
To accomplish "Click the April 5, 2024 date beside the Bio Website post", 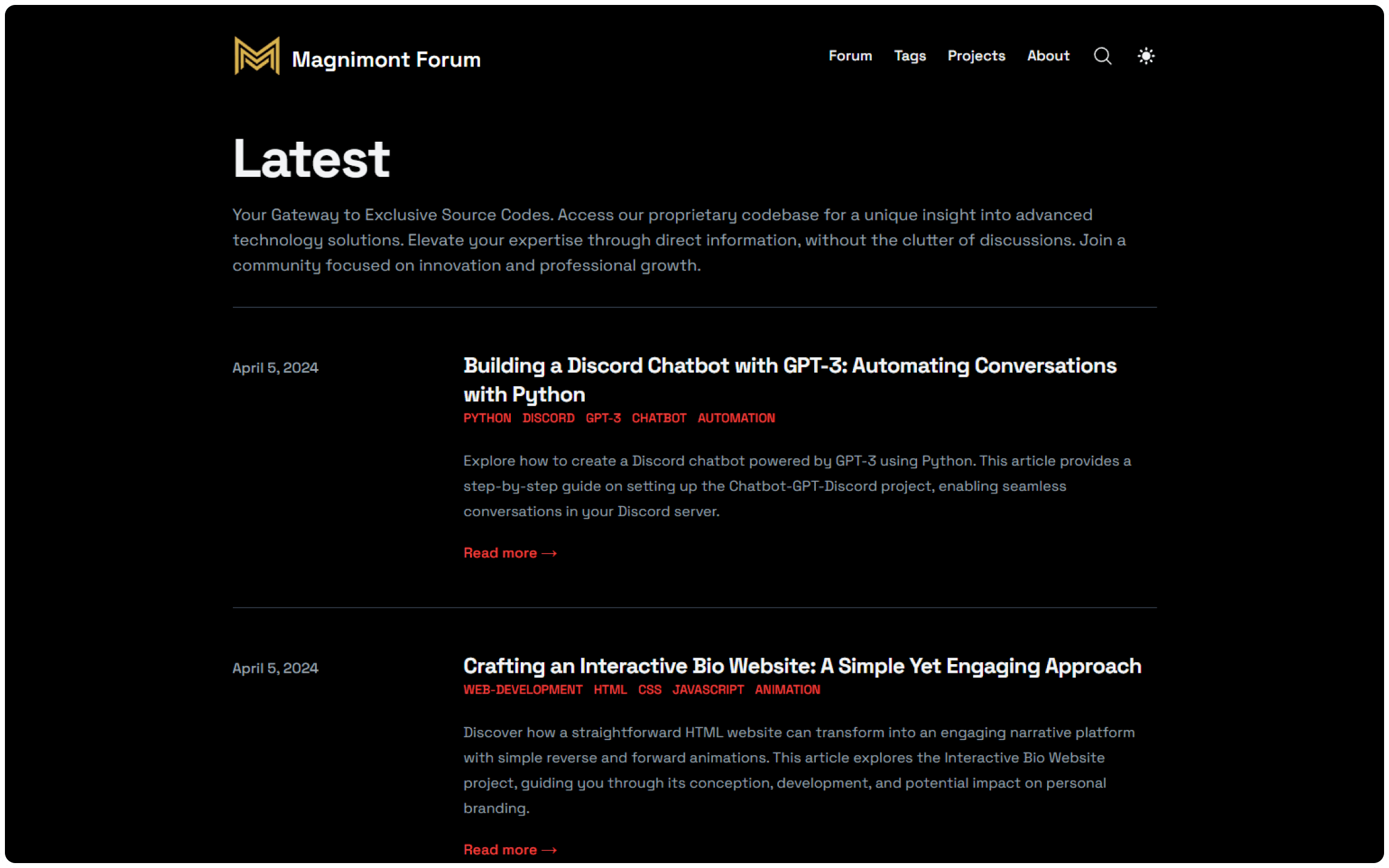I will coord(275,668).
